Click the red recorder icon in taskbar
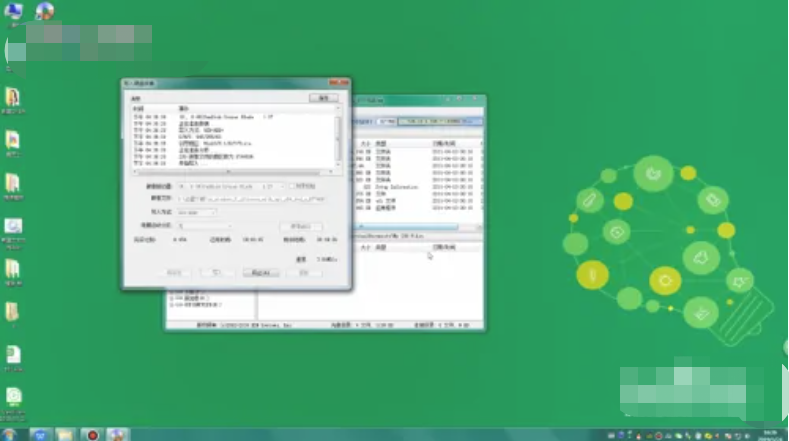789x441 pixels. point(92,434)
